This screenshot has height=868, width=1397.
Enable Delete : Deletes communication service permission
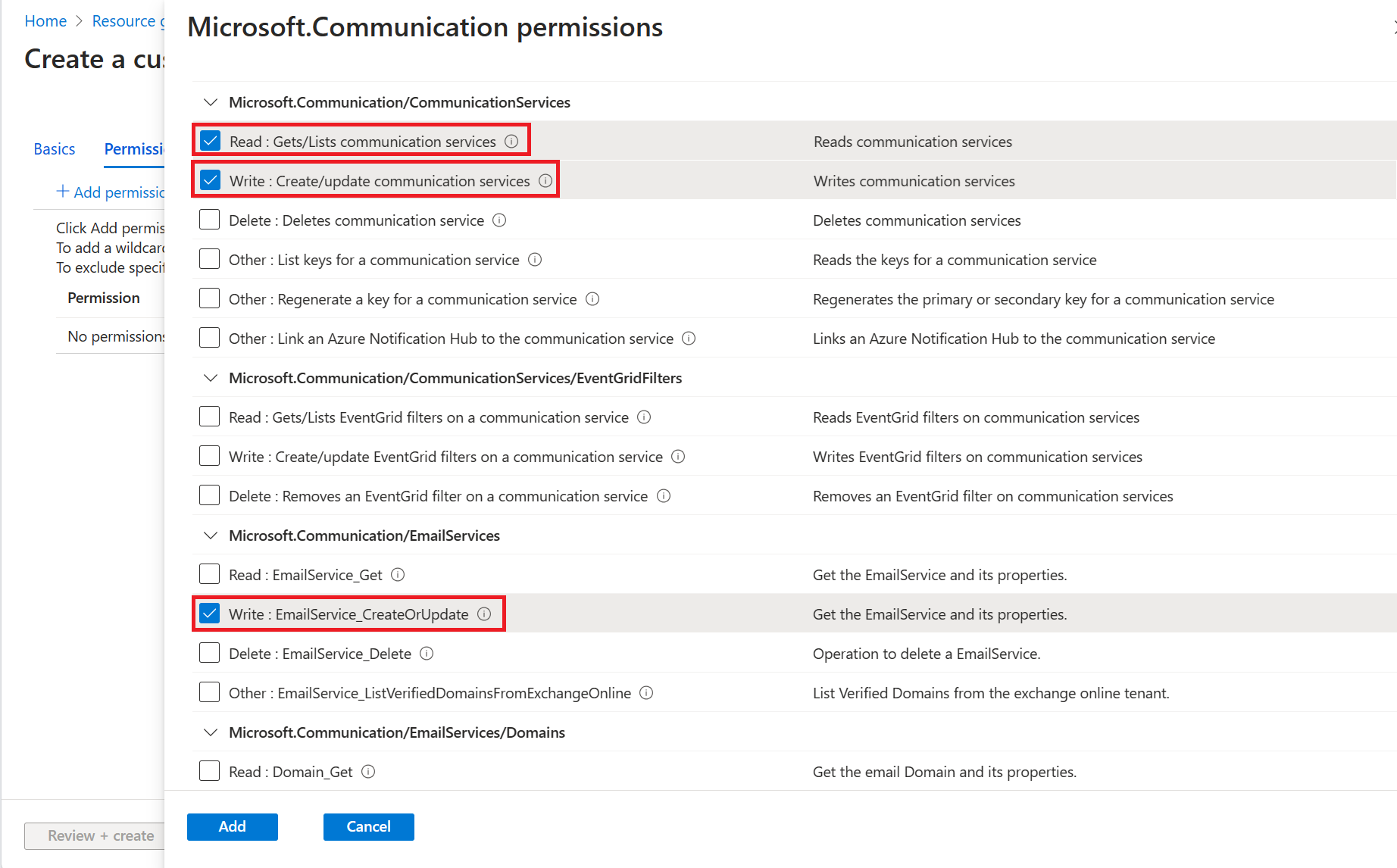pos(209,219)
